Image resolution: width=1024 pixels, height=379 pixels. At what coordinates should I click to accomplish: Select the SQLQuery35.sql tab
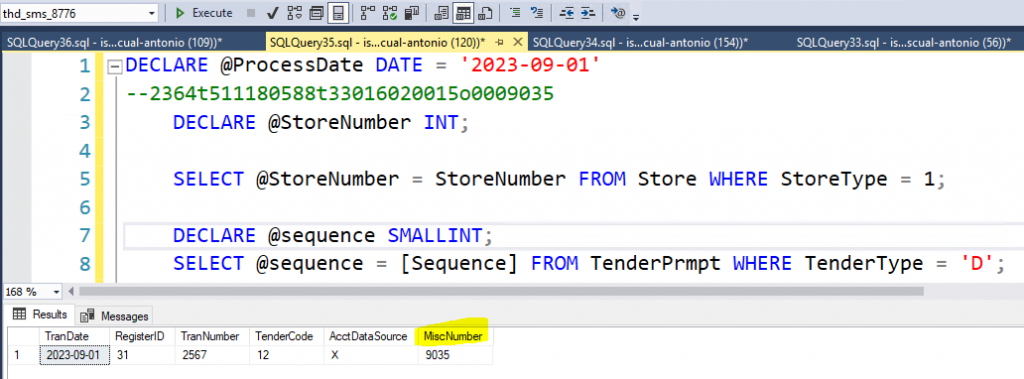click(x=377, y=42)
